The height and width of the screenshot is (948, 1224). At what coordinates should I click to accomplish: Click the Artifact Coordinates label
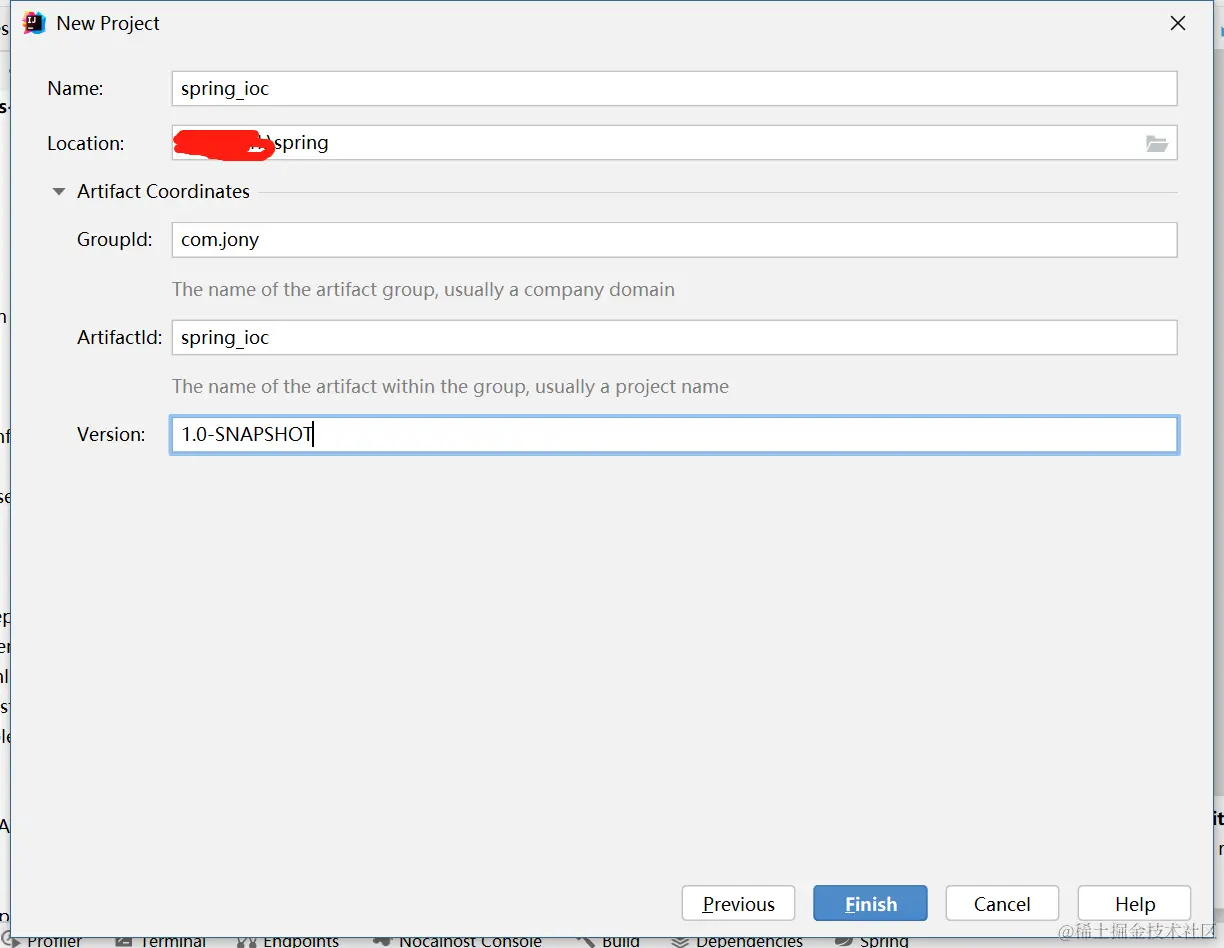[163, 191]
